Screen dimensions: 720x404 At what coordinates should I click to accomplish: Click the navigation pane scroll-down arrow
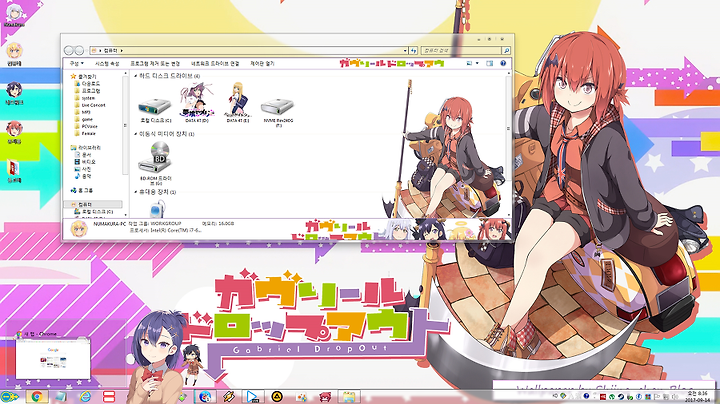pos(125,214)
